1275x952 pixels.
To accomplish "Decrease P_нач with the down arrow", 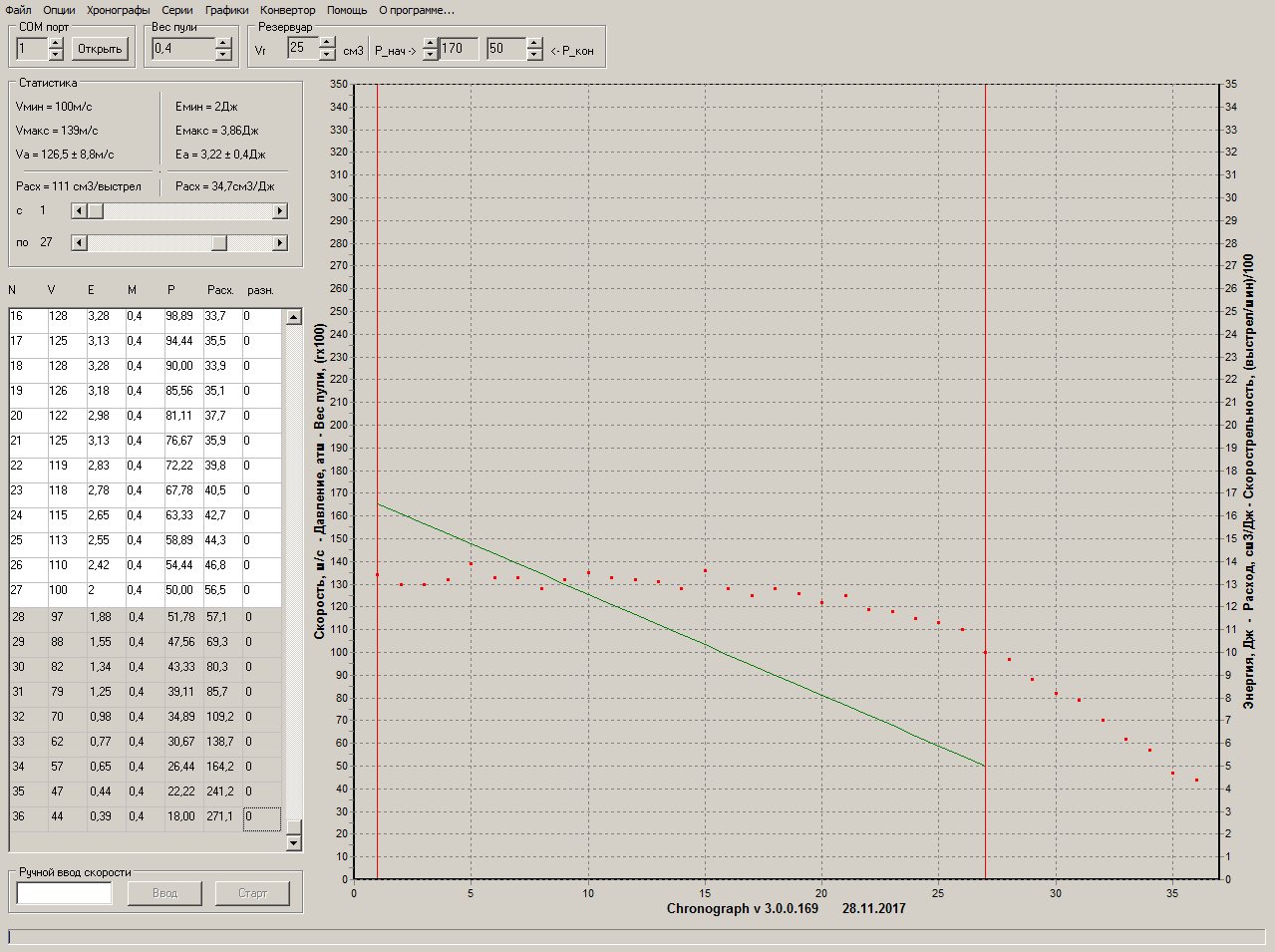I will point(431,54).
